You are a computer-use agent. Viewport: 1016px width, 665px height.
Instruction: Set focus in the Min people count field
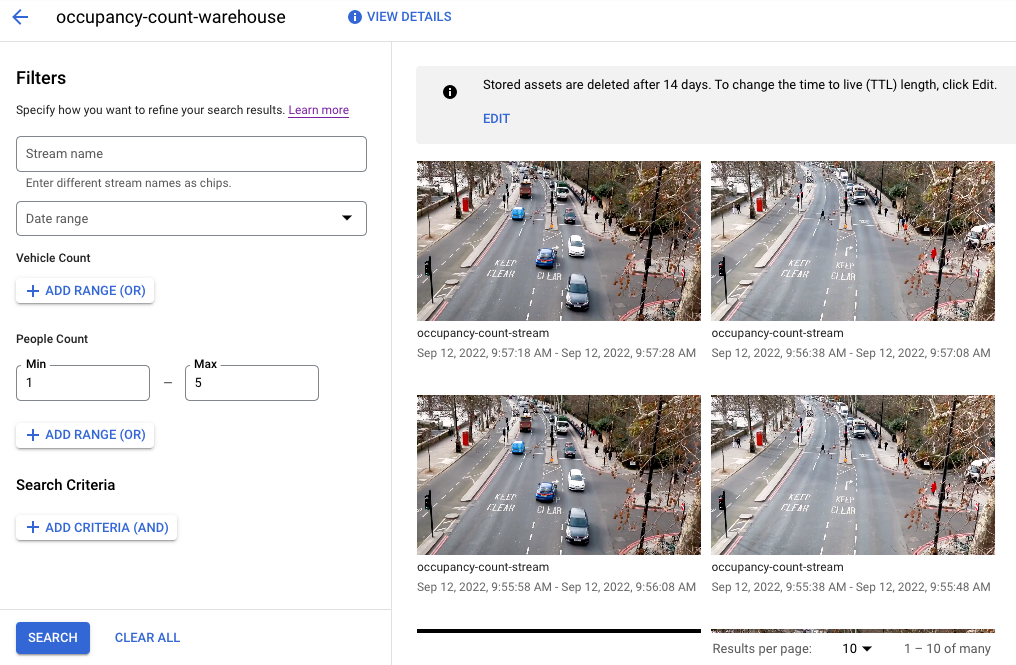(82, 383)
